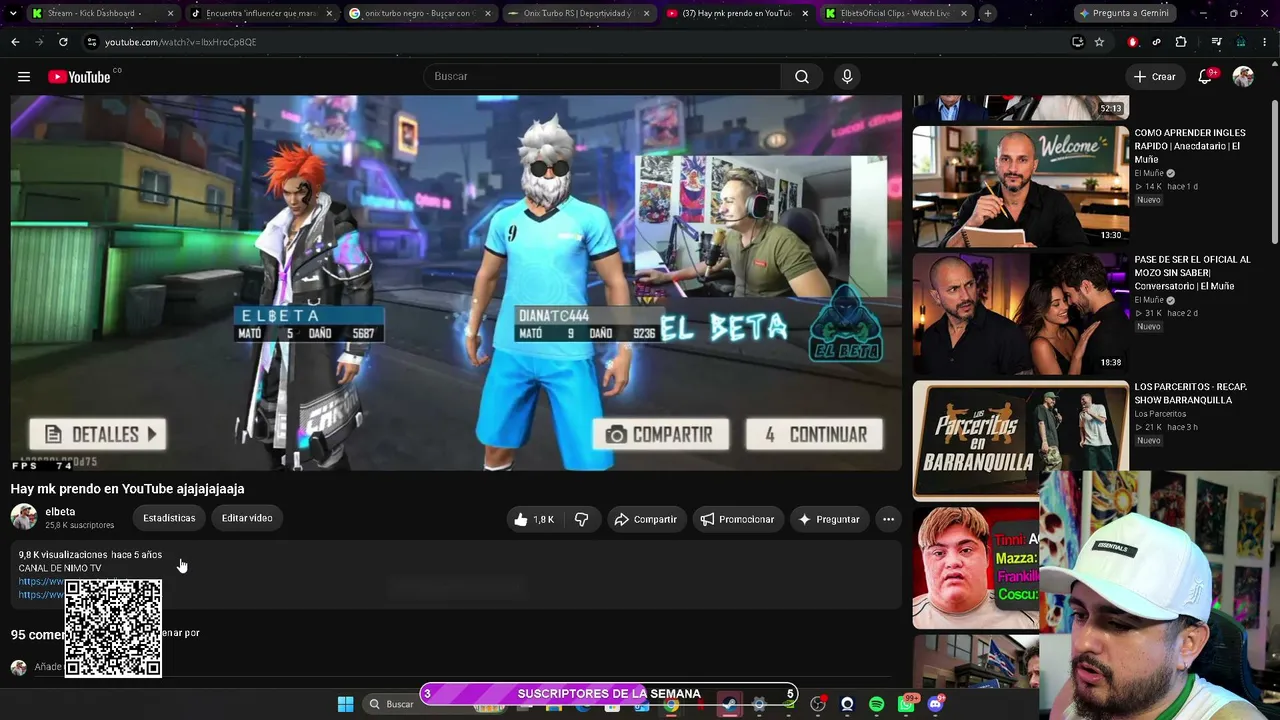Click the Pregunta a Gemini button

click(x=1123, y=13)
